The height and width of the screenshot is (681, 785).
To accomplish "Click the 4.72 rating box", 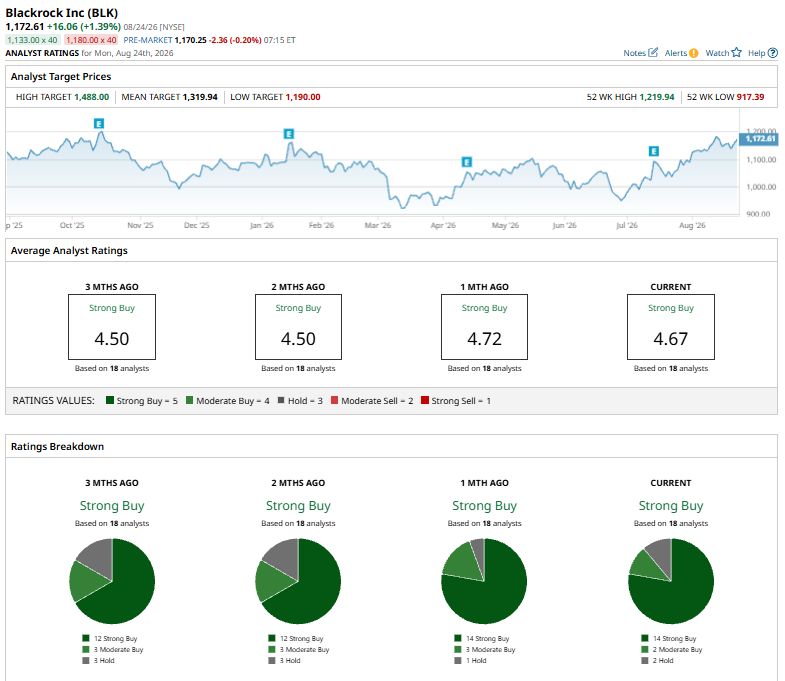I will pos(484,327).
